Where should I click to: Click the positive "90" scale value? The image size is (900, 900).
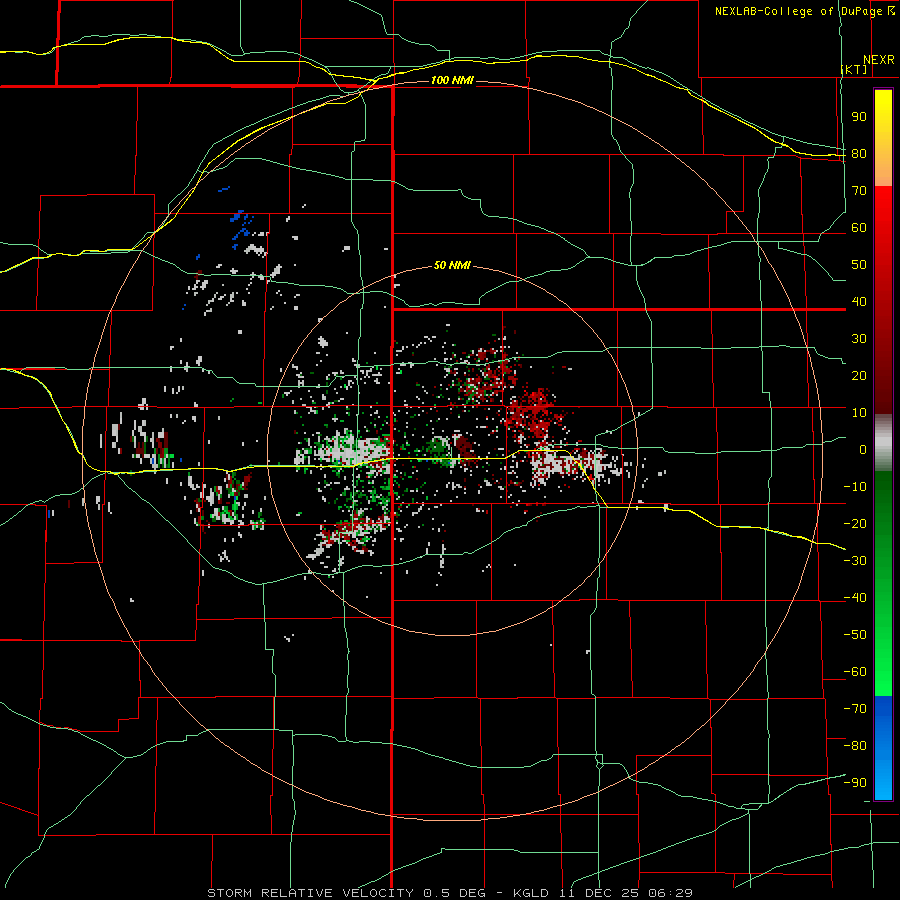click(x=859, y=117)
